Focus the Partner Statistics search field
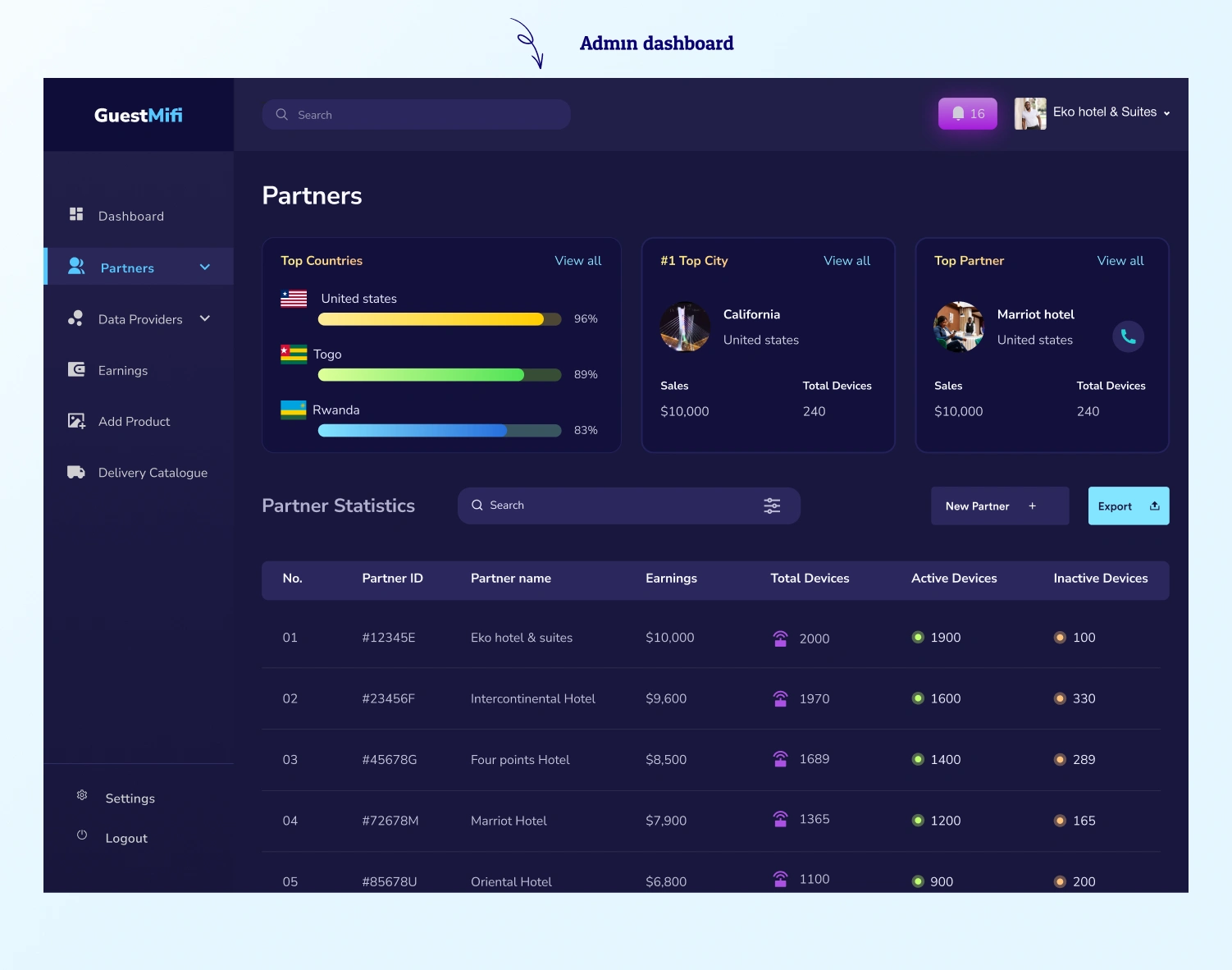Image resolution: width=1232 pixels, height=970 pixels. pyautogui.click(x=629, y=506)
